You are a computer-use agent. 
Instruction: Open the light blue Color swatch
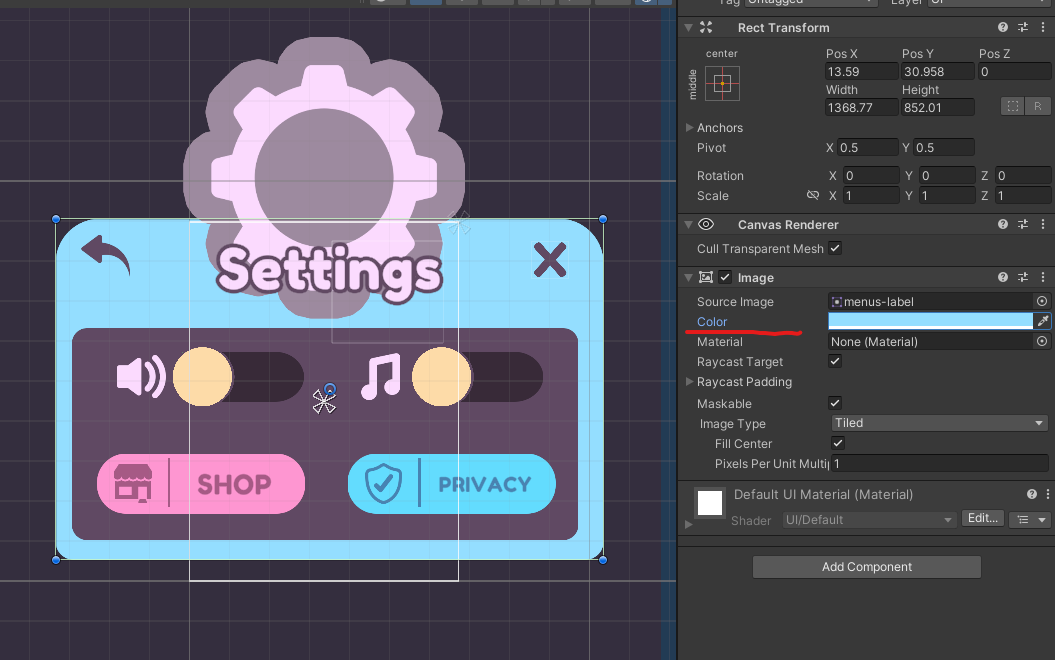[x=930, y=321]
